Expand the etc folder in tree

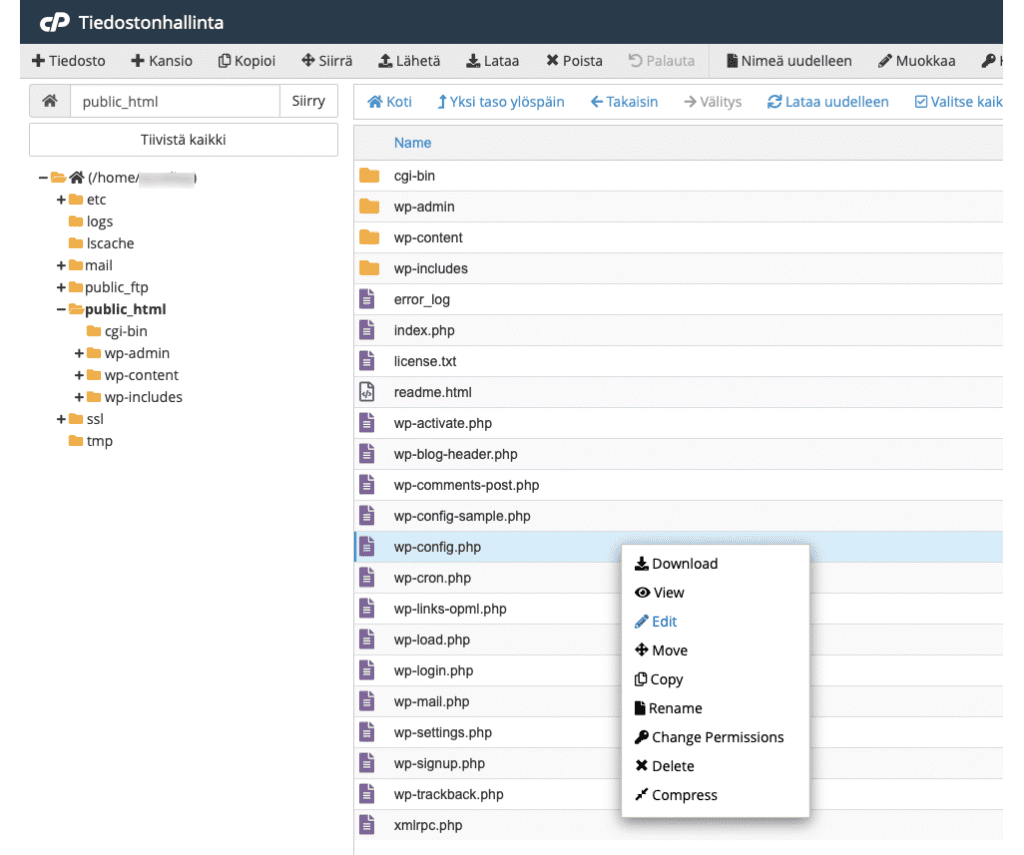tap(62, 200)
